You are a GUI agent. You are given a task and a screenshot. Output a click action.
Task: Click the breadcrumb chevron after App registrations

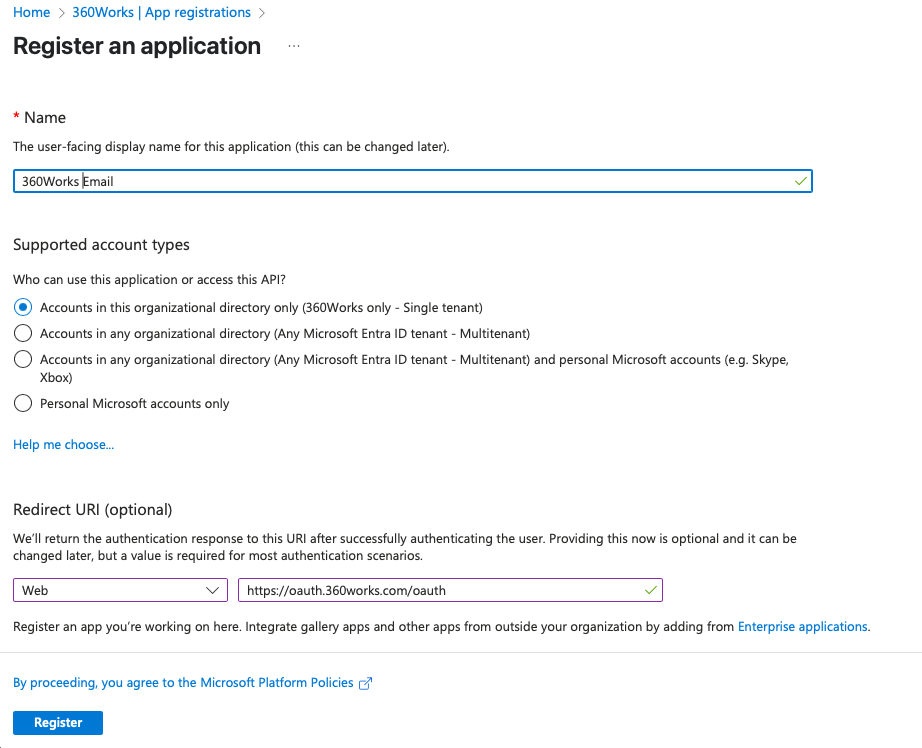tap(262, 13)
